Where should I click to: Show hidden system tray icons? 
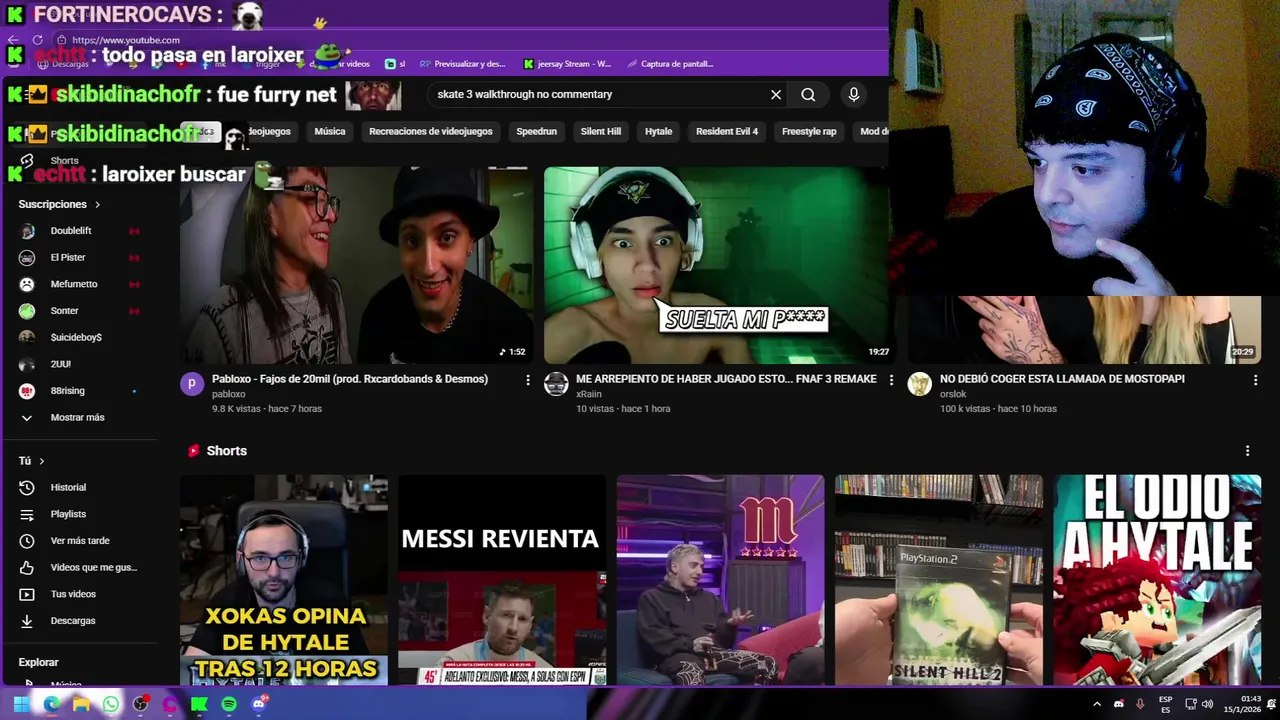tap(1096, 704)
